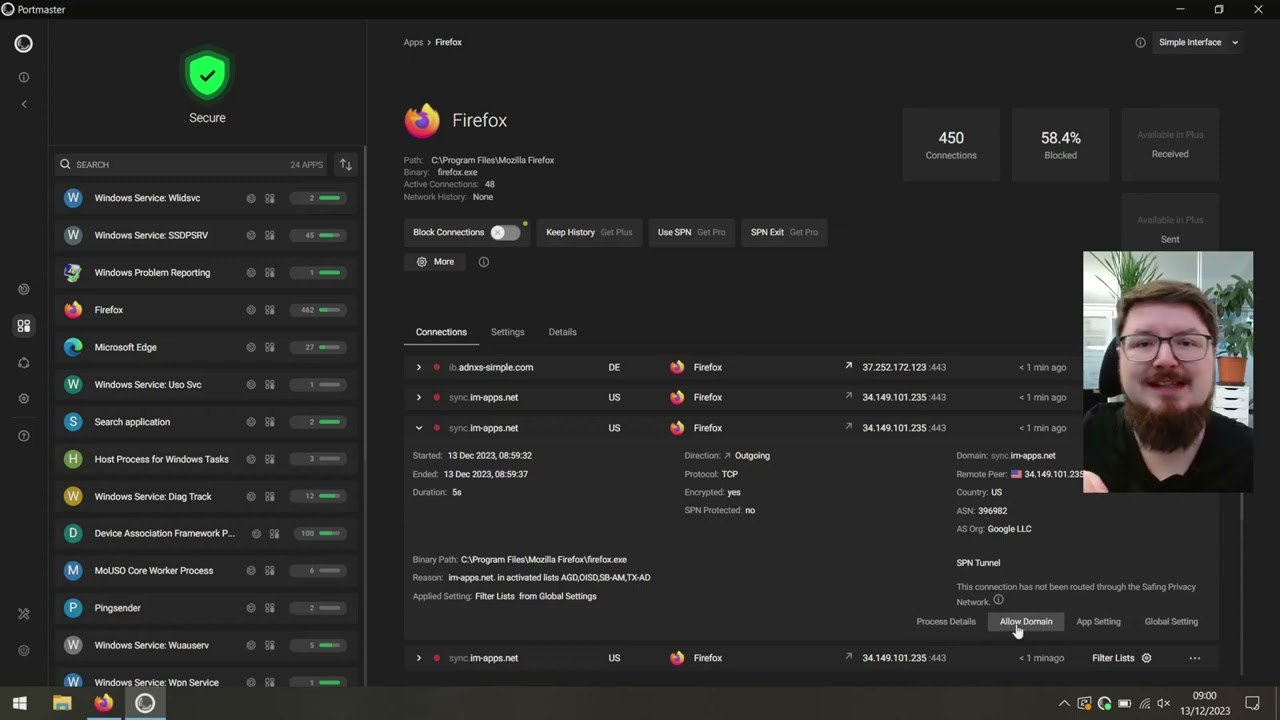Collapse the expanded sync.im-apps.net connection
Image resolution: width=1280 pixels, height=720 pixels.
tap(419, 428)
